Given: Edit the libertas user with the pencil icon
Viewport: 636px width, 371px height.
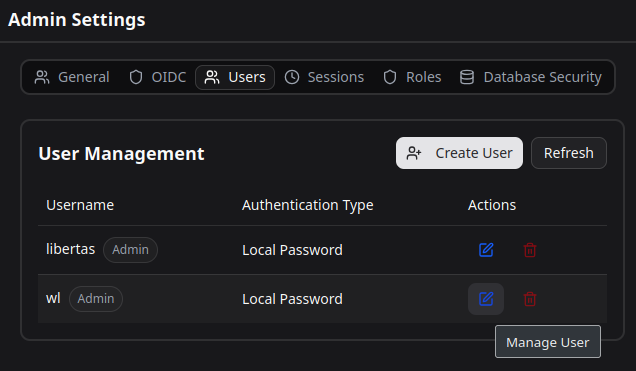Looking at the screenshot, I should (x=486, y=250).
